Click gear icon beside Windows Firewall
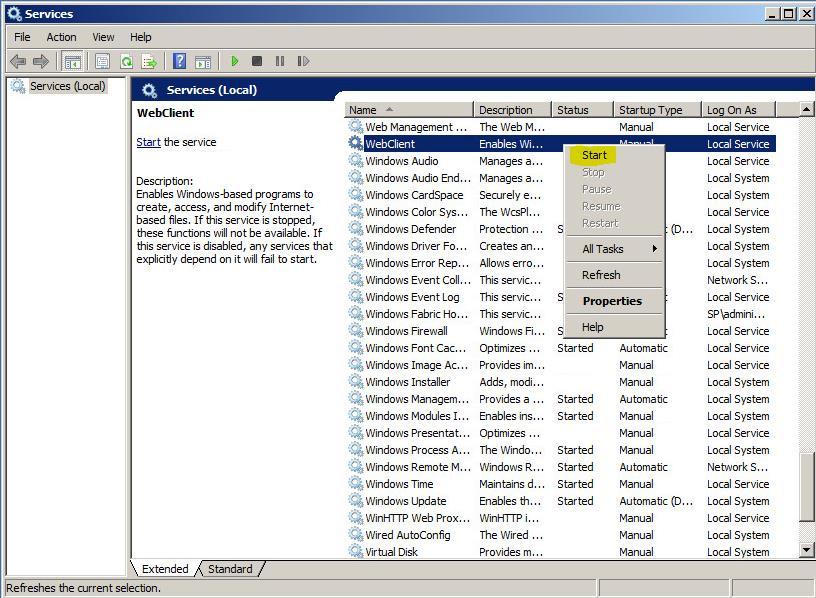The width and height of the screenshot is (816, 598). coord(356,330)
